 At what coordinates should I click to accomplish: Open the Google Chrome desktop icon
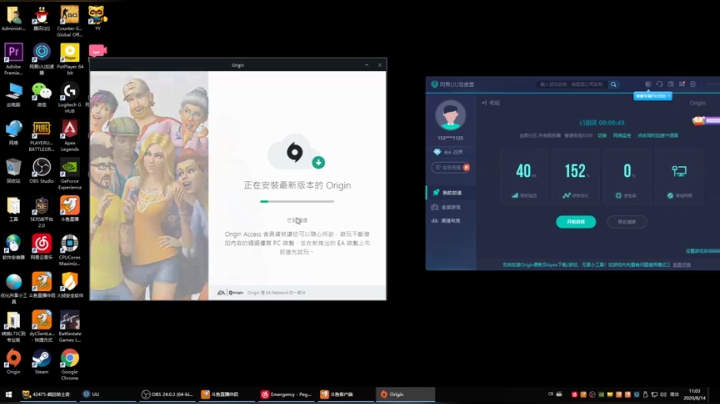tap(70, 365)
